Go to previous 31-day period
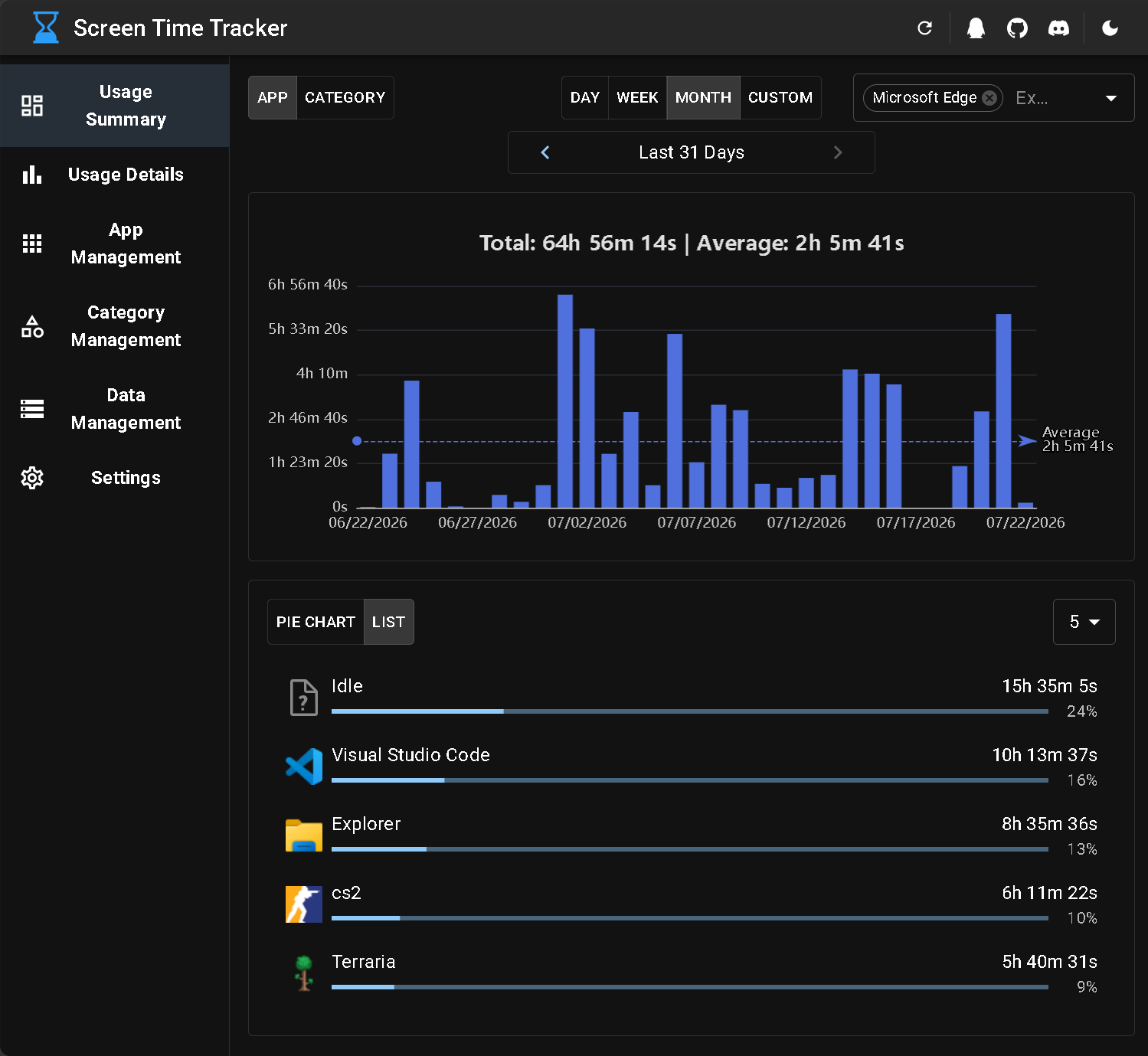 coord(545,152)
